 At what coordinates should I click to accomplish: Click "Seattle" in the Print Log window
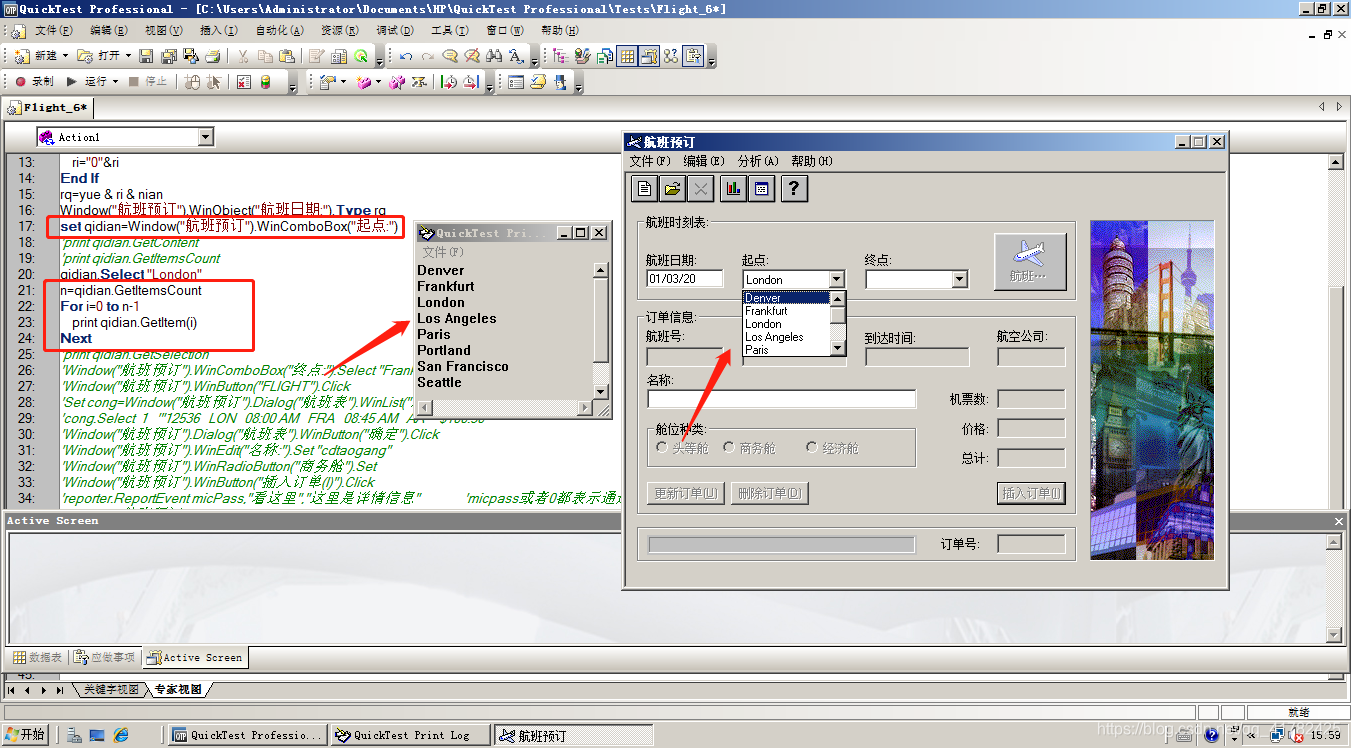[439, 382]
